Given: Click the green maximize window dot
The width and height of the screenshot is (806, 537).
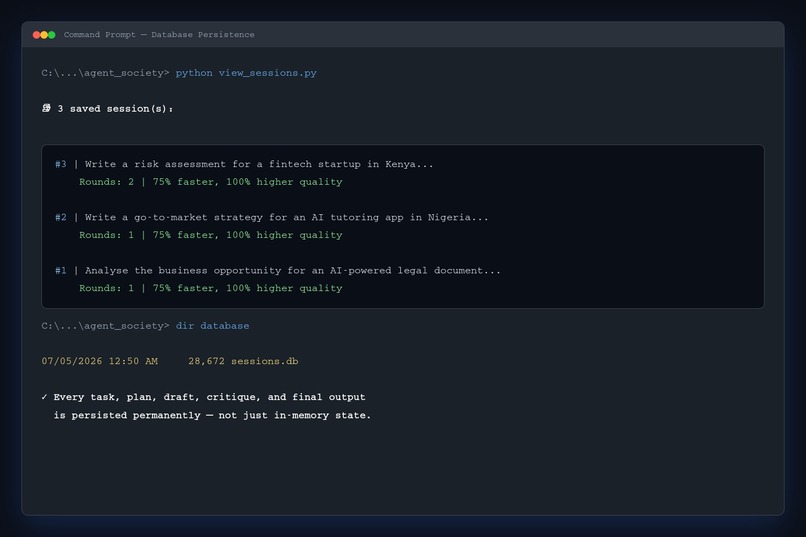Looking at the screenshot, I should pos(51,35).
